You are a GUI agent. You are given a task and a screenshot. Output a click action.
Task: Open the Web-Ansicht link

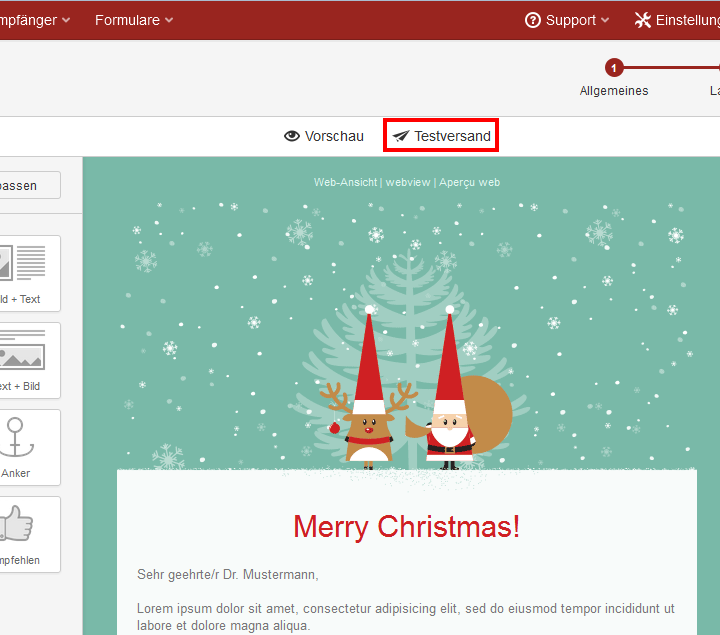[345, 182]
